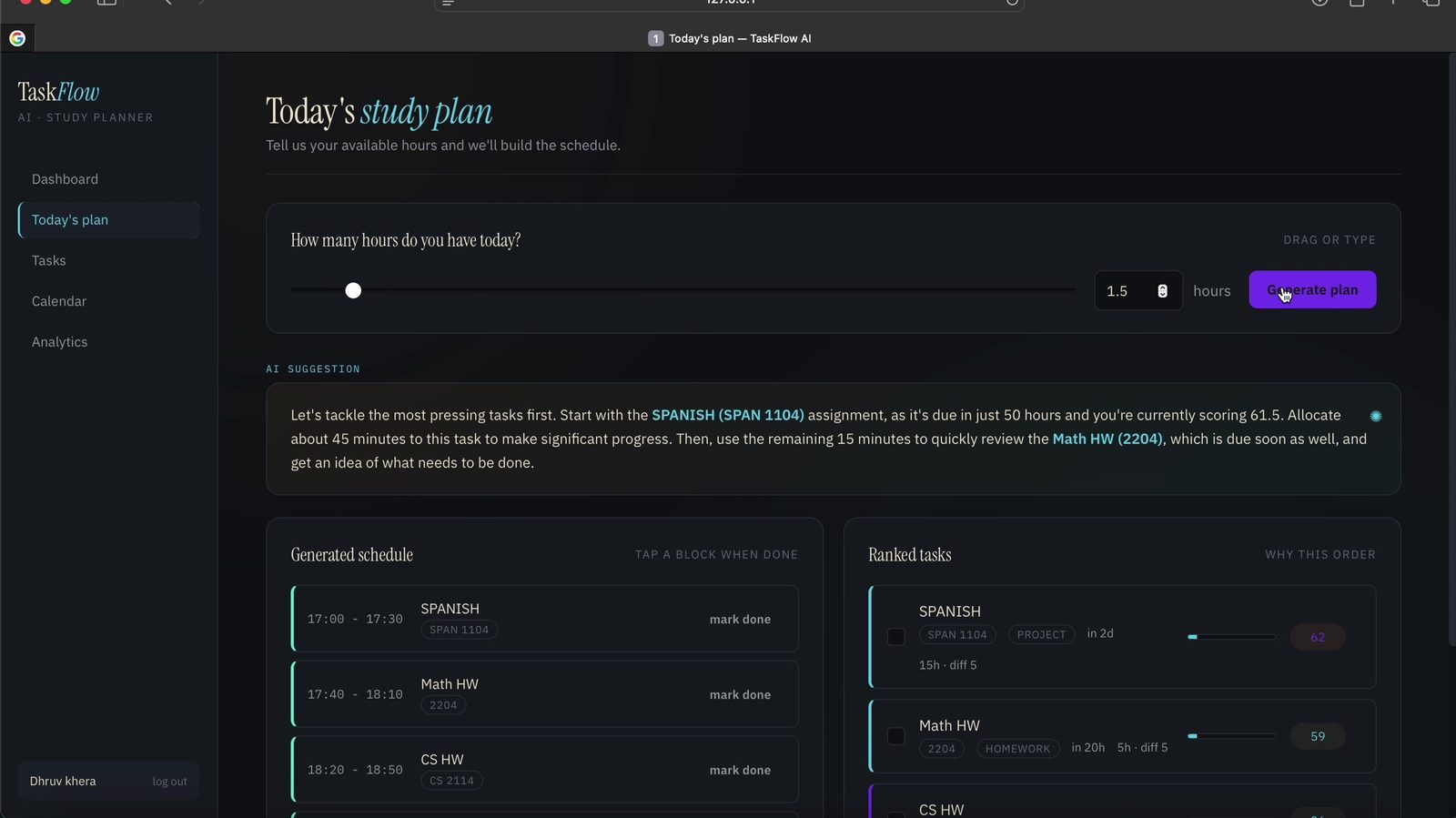This screenshot has width=1456, height=818.
Task: Click the Math HW task progress bar
Action: click(x=1232, y=736)
